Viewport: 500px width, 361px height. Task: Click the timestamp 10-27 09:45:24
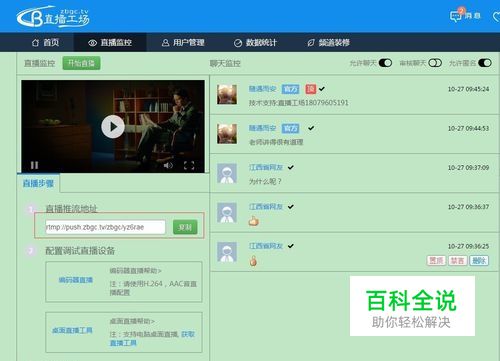(x=468, y=89)
